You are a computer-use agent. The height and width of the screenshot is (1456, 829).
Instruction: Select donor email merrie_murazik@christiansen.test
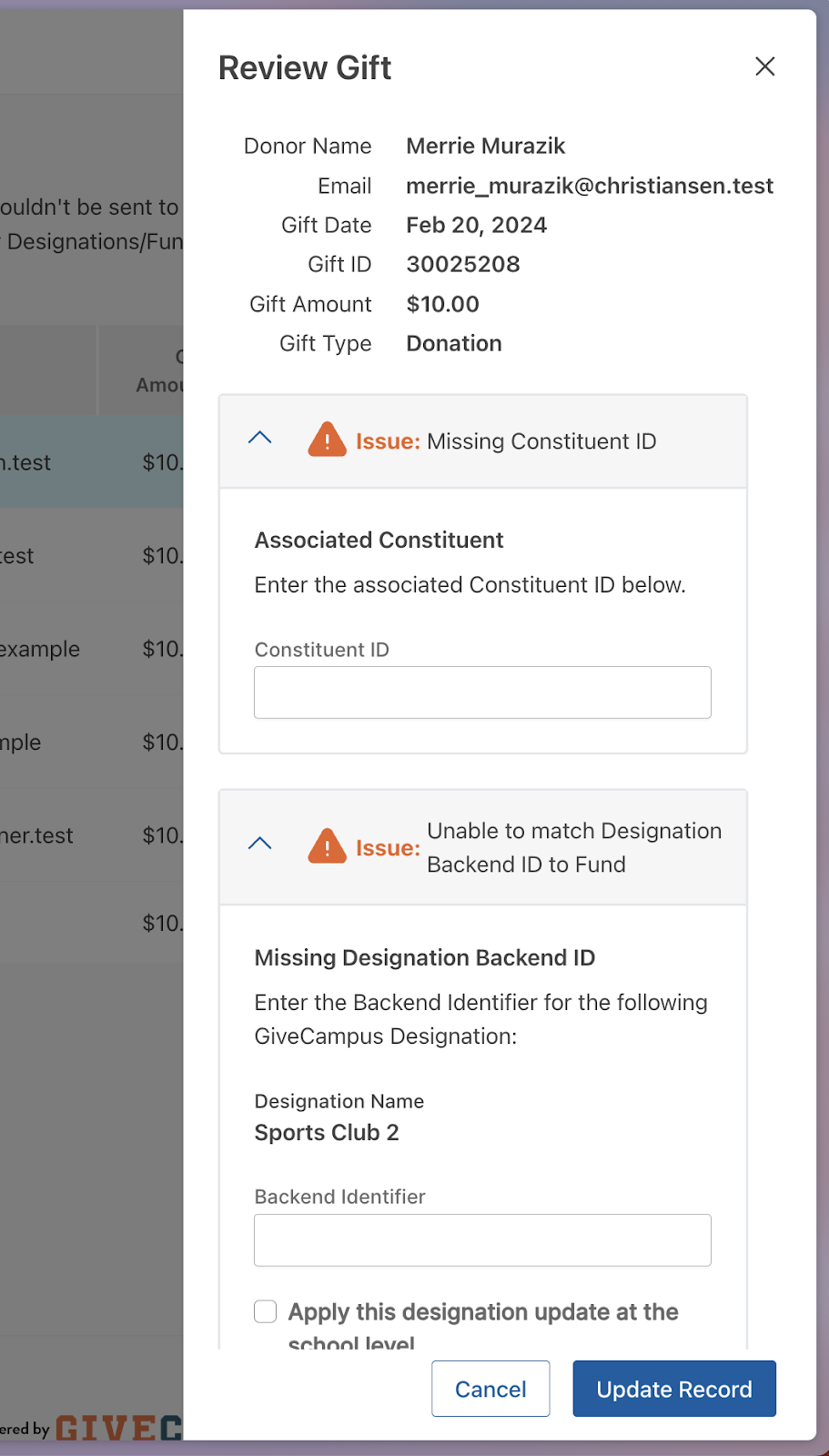tap(589, 186)
